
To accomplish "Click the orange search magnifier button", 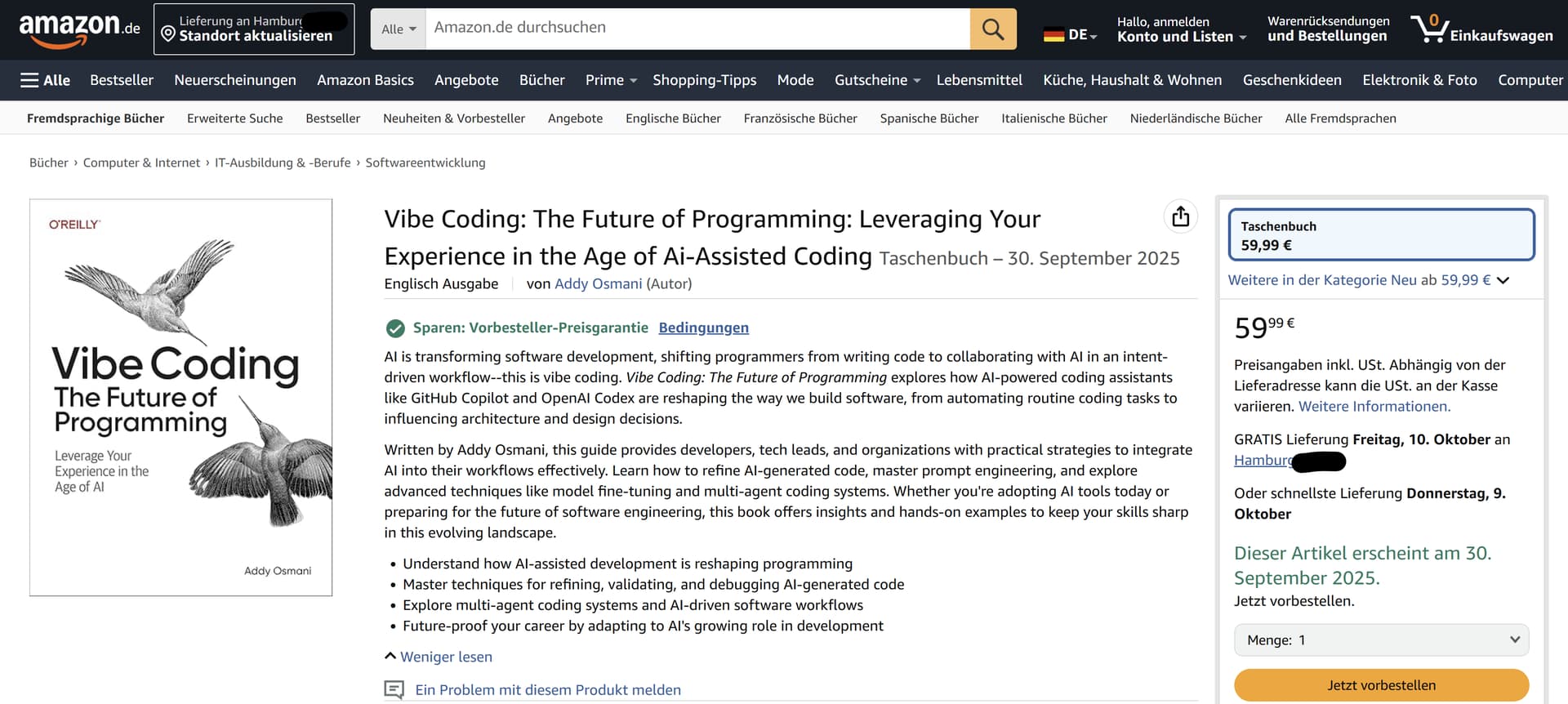I will [993, 29].
